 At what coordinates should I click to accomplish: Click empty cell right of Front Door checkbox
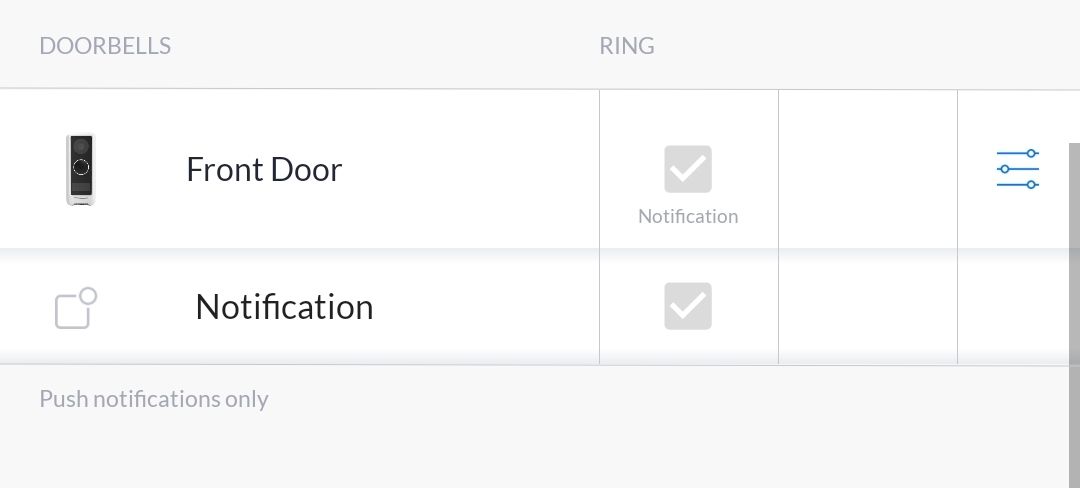[x=868, y=169]
